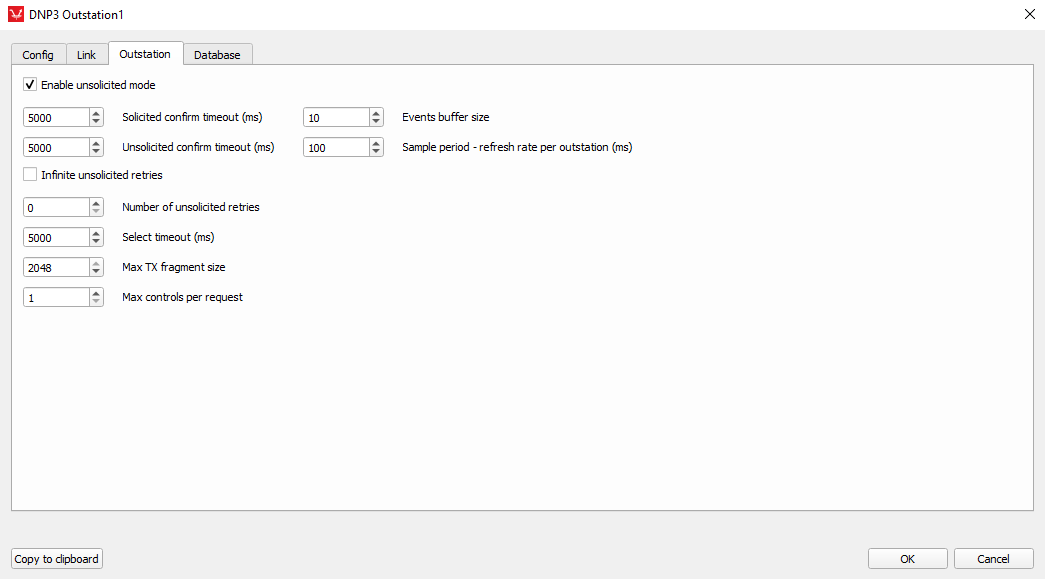1045x579 pixels.
Task: Decrease Unsolicited confirm timeout with down arrow
Action: (96, 152)
